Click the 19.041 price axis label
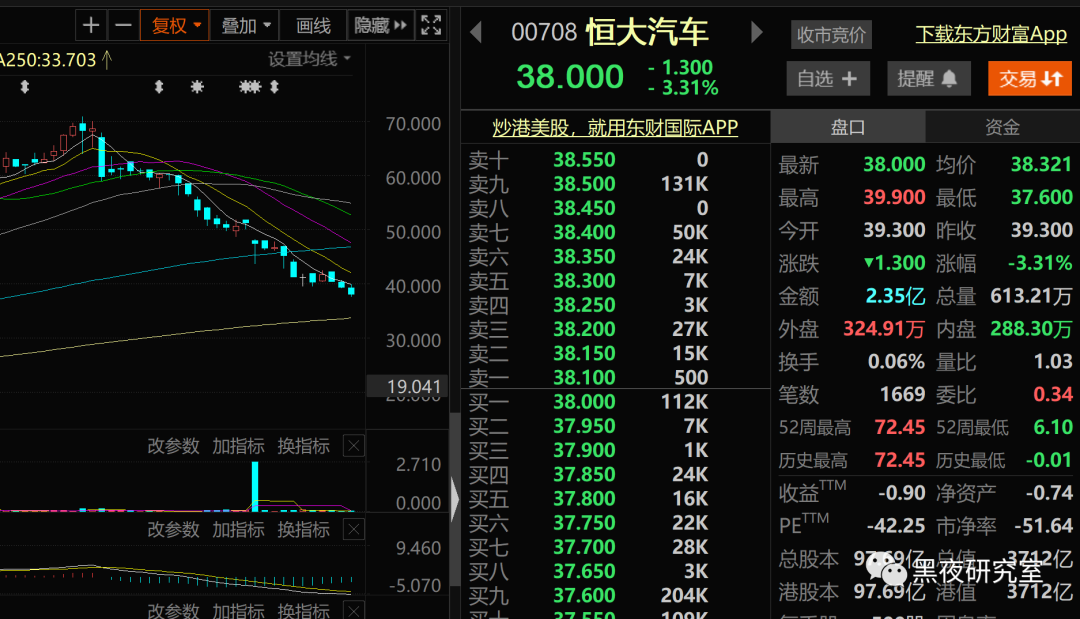This screenshot has height=619, width=1080. pyautogui.click(x=408, y=386)
